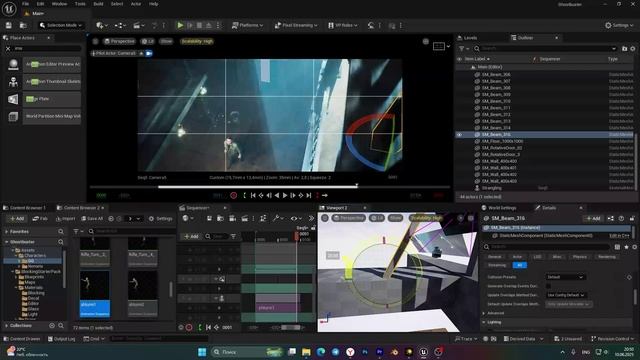
Task: Click the Details lock icon beside SM_Beam_316
Action: pos(632,218)
